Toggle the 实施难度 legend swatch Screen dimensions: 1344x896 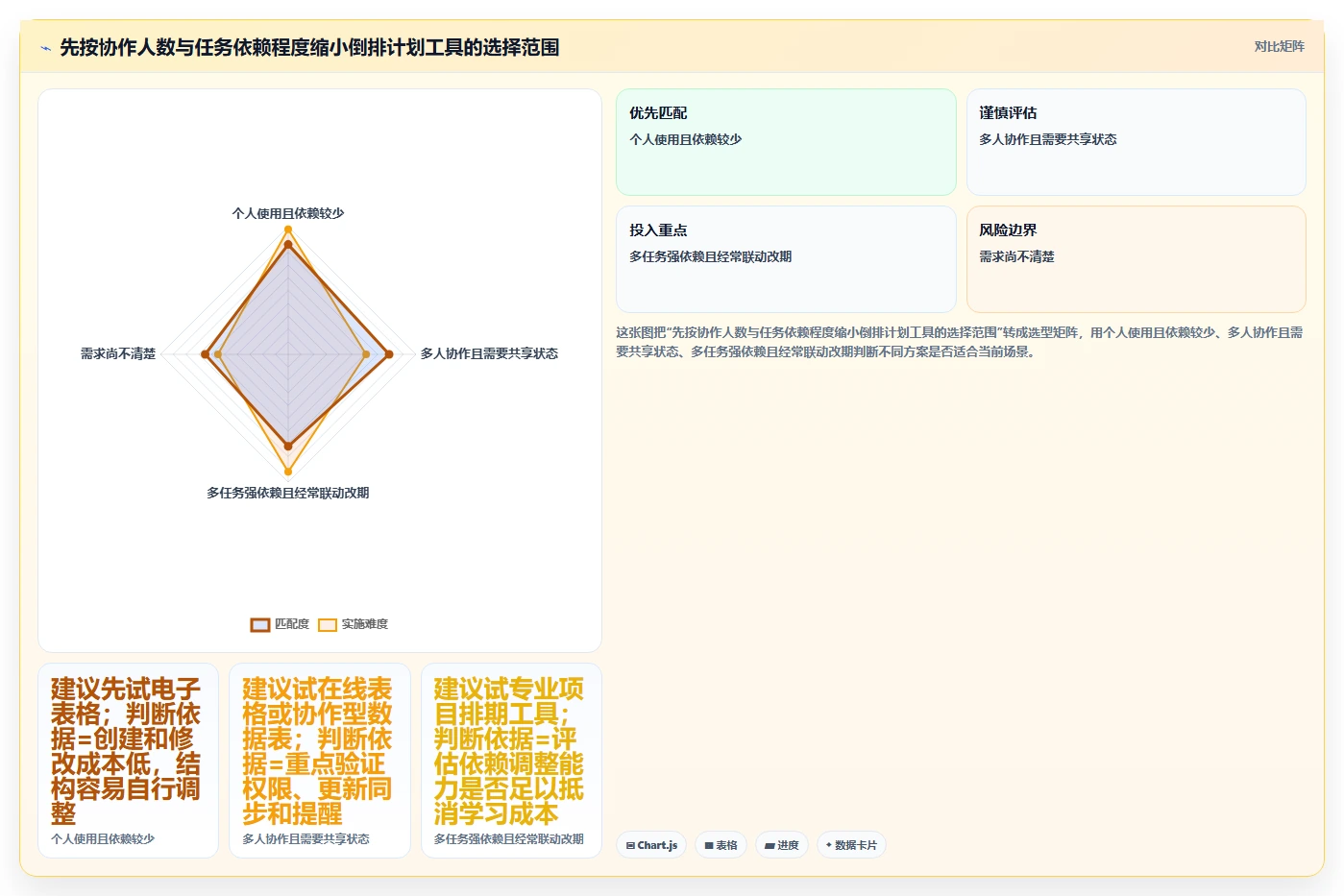pyautogui.click(x=328, y=624)
